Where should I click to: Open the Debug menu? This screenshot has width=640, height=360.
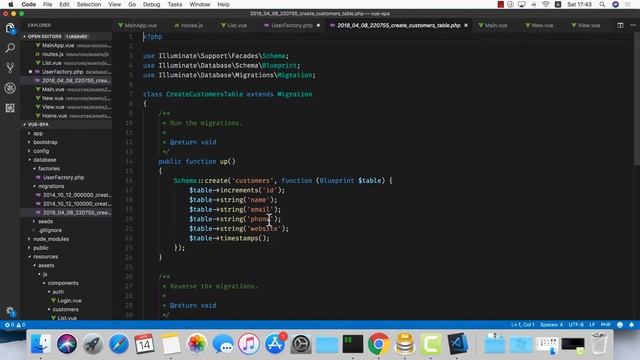click(151, 4)
